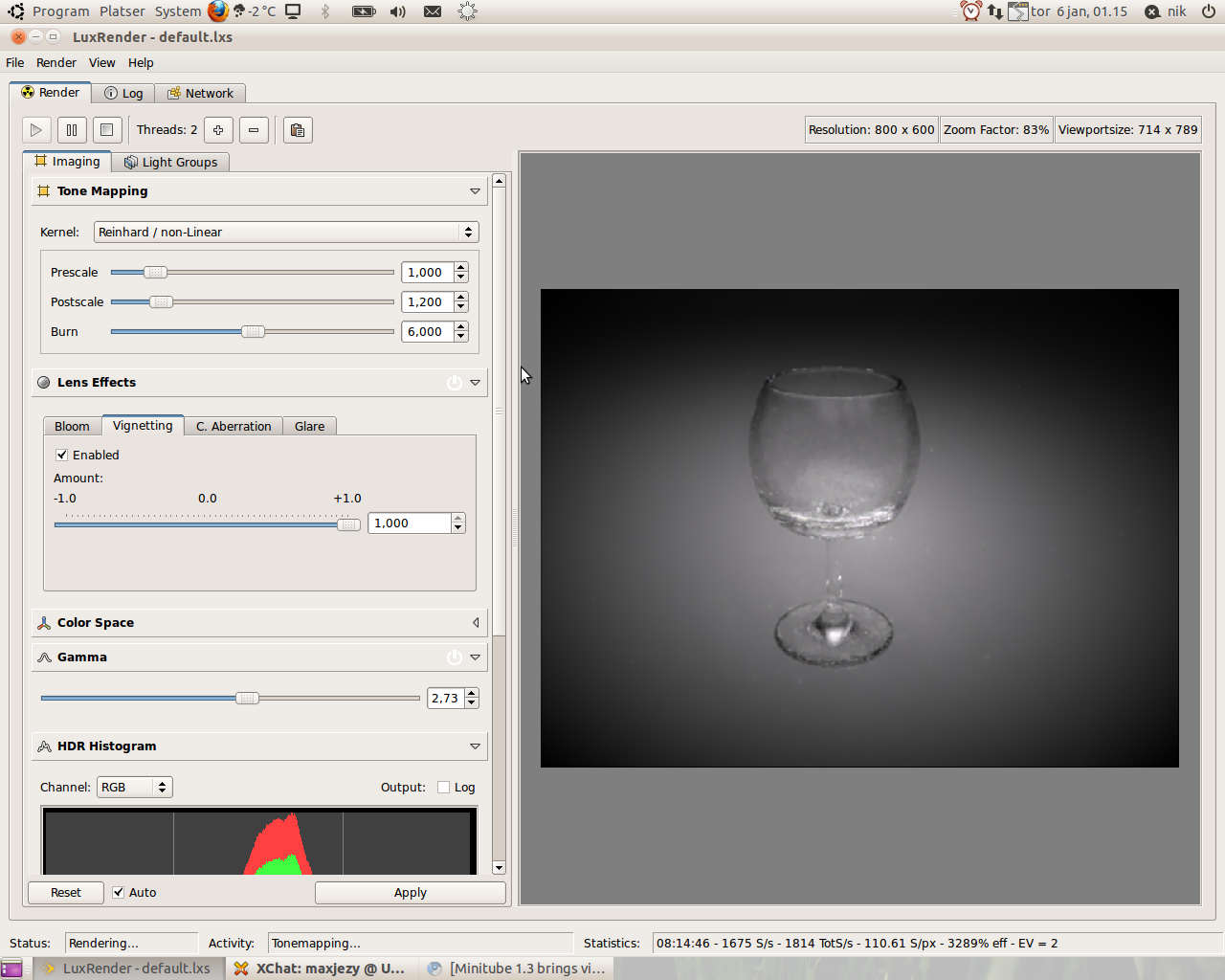Remove a render thread with minus icon
This screenshot has height=980, width=1225.
tap(254, 130)
